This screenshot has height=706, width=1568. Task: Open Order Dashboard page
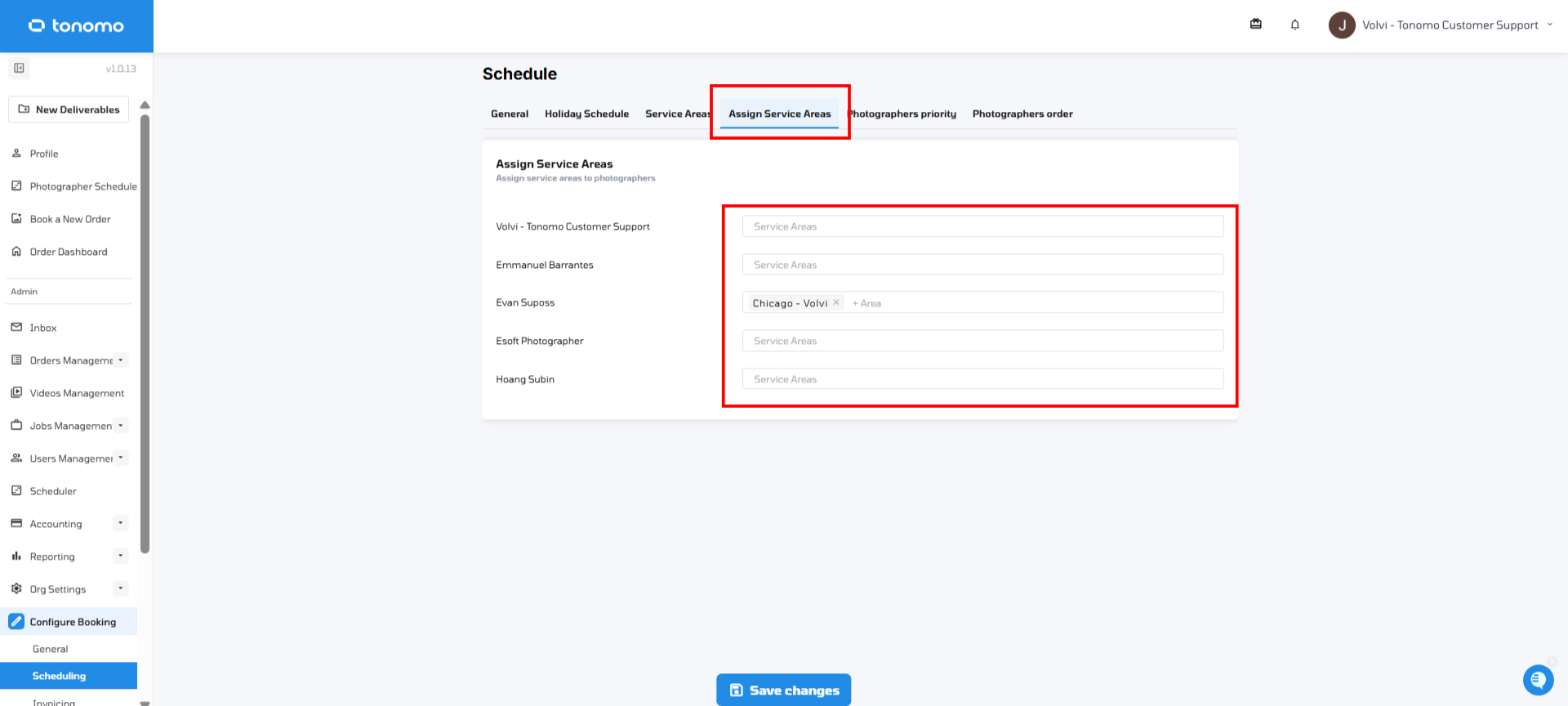(69, 252)
